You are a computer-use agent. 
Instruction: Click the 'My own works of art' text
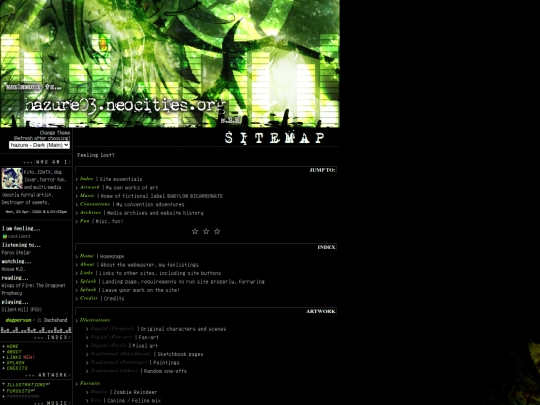click(132, 188)
